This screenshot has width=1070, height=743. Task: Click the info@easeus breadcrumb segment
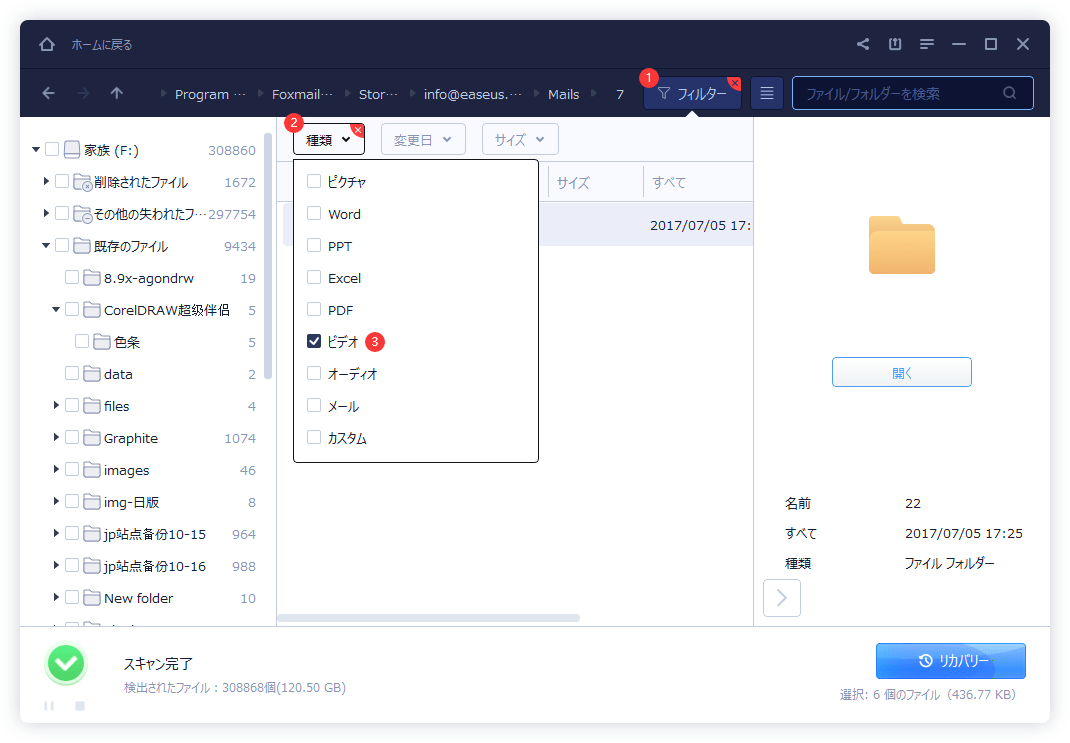tap(472, 94)
